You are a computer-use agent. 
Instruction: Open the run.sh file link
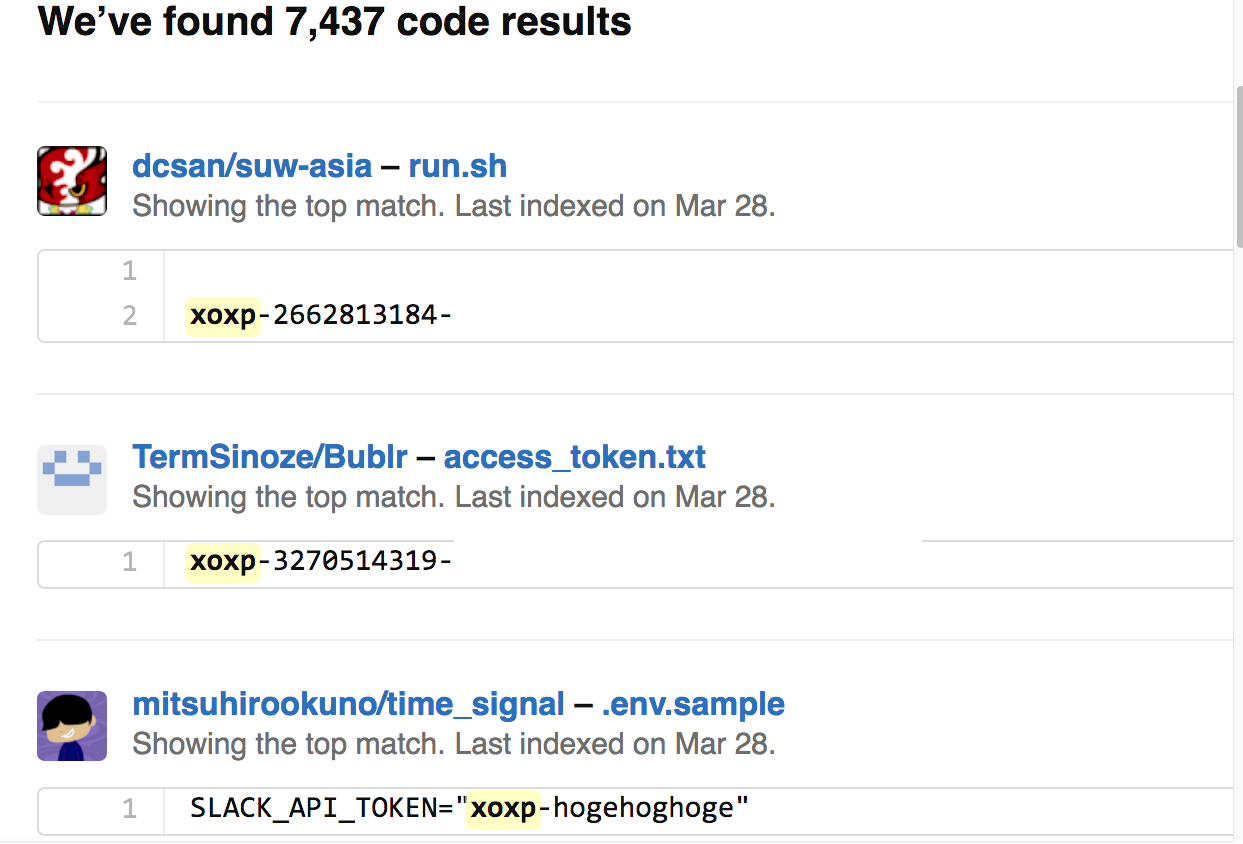[x=458, y=166]
